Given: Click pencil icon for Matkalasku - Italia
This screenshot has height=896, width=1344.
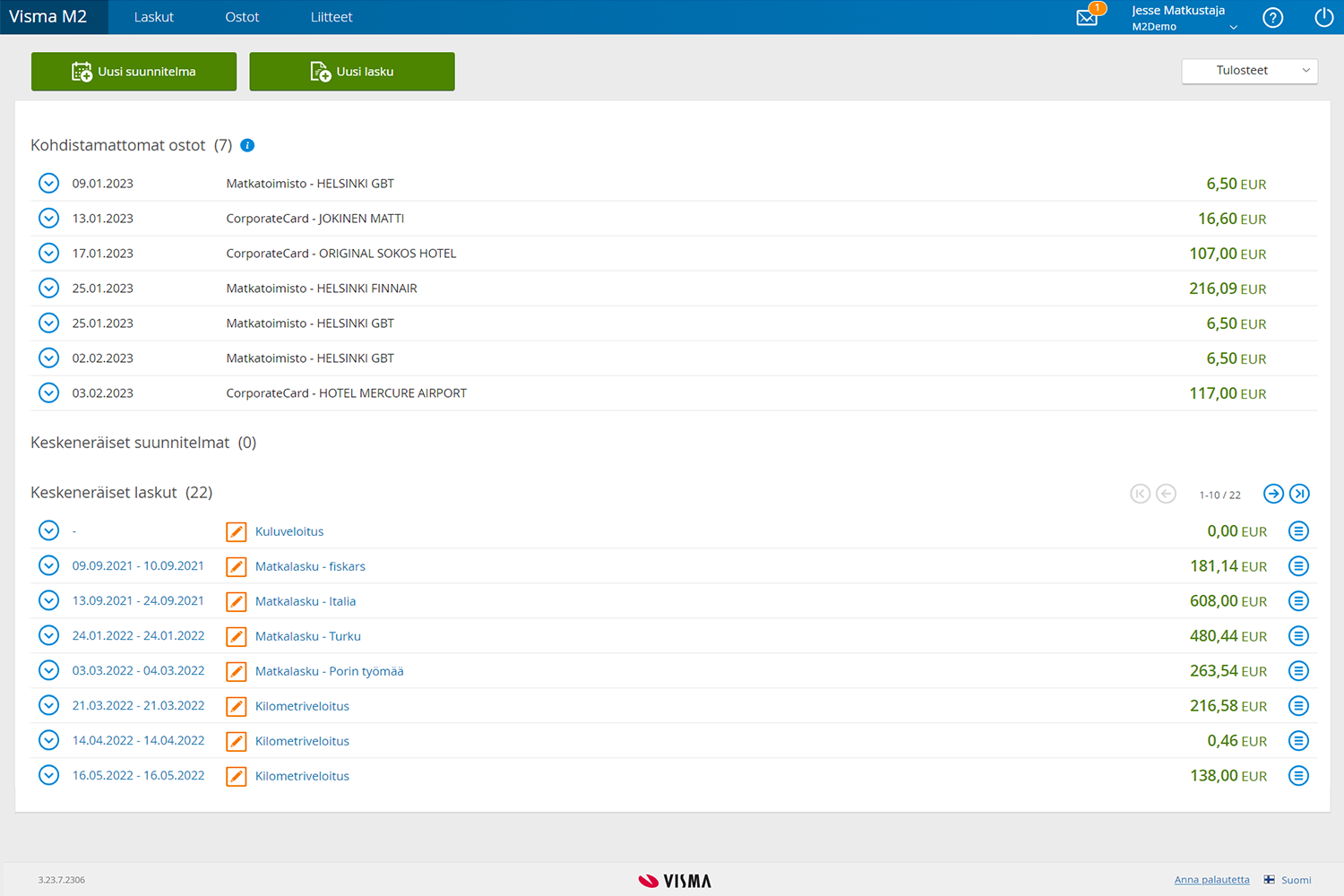Looking at the screenshot, I should click(x=236, y=601).
